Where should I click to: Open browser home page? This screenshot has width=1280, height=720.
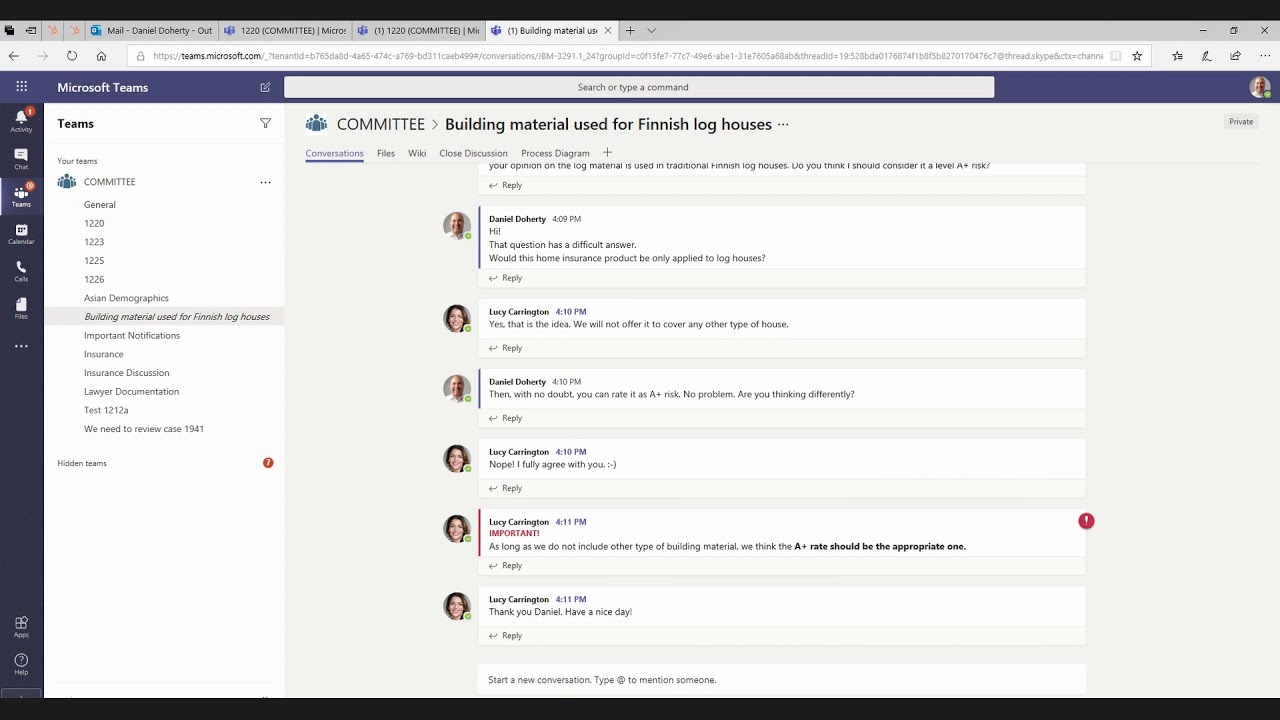101,56
